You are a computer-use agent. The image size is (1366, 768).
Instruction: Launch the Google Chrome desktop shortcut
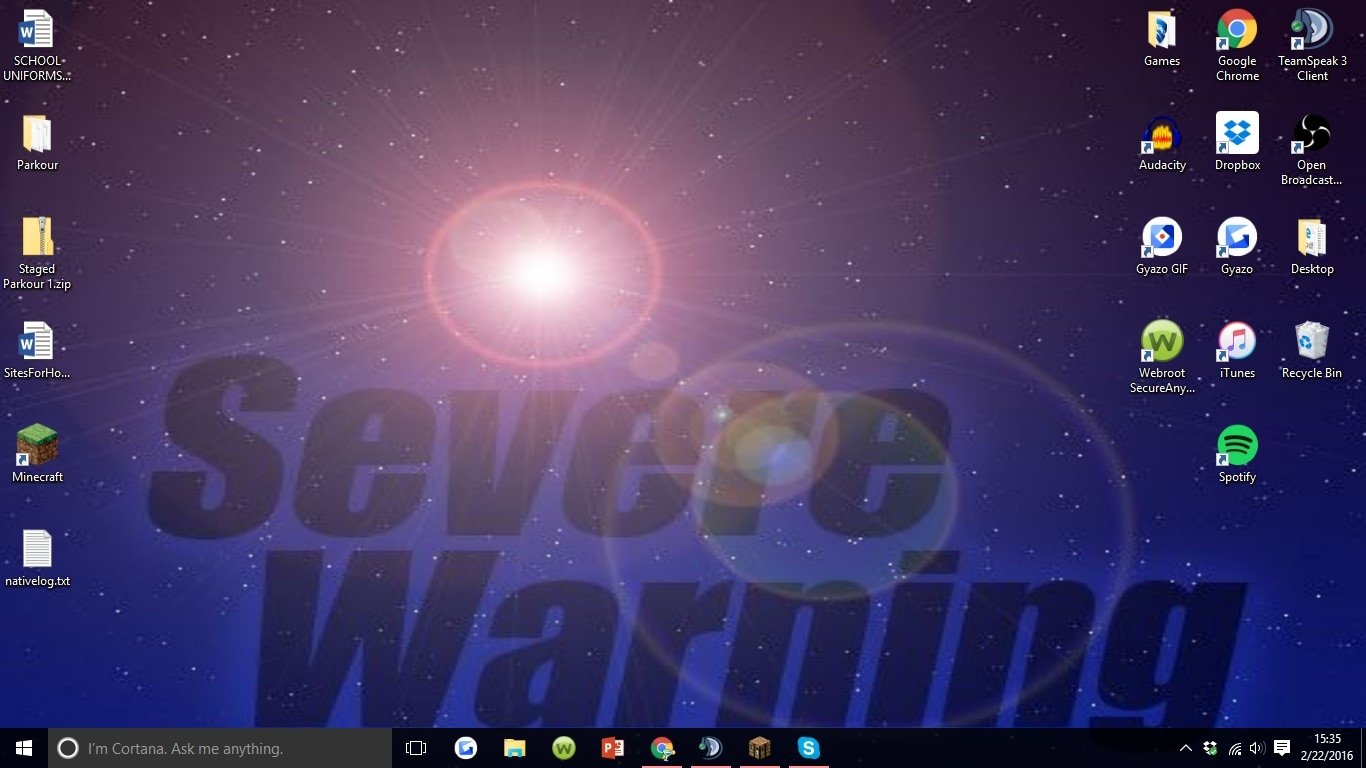tap(1237, 46)
